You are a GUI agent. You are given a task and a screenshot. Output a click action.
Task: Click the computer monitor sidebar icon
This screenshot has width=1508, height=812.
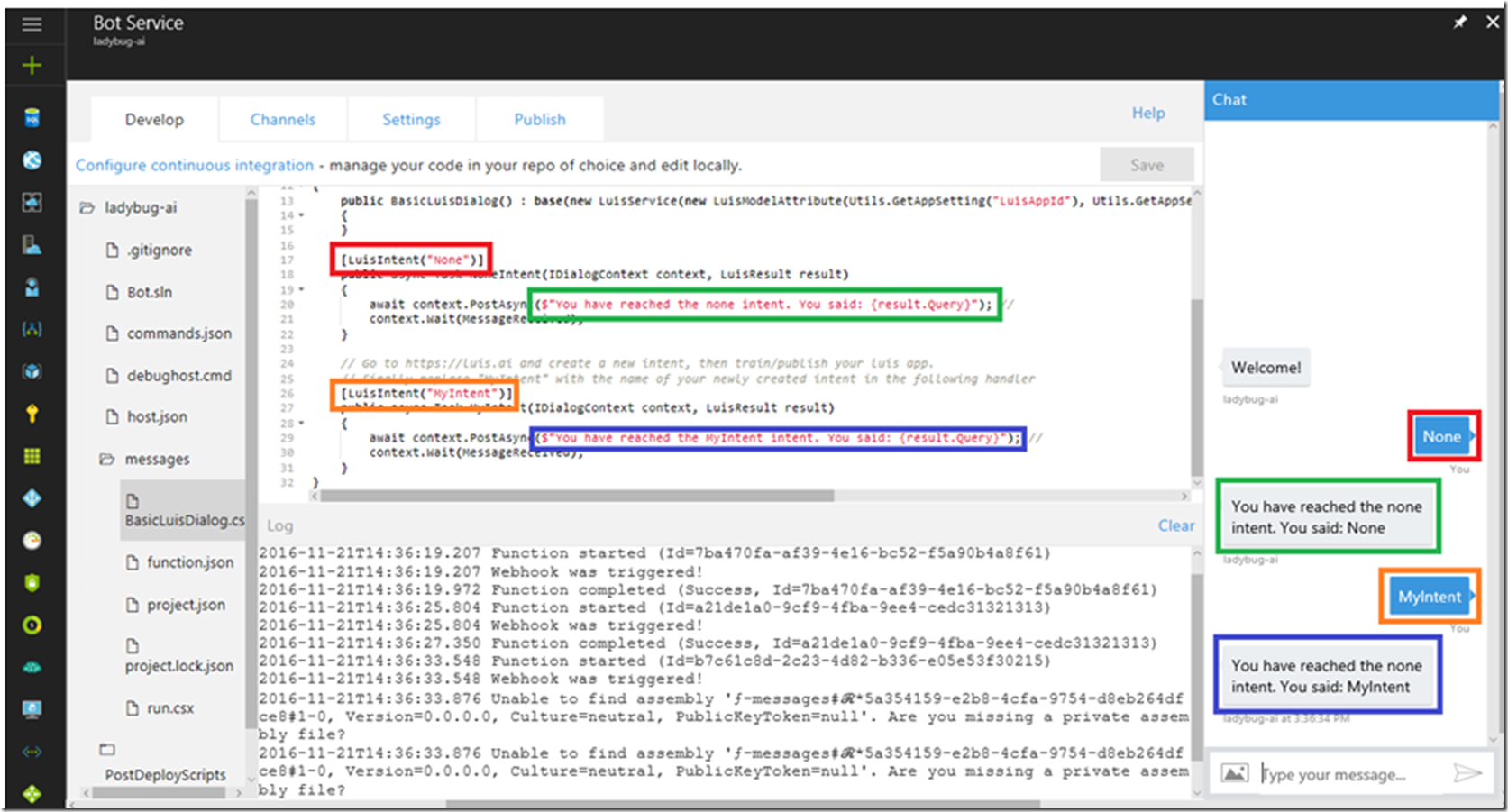pos(32,709)
